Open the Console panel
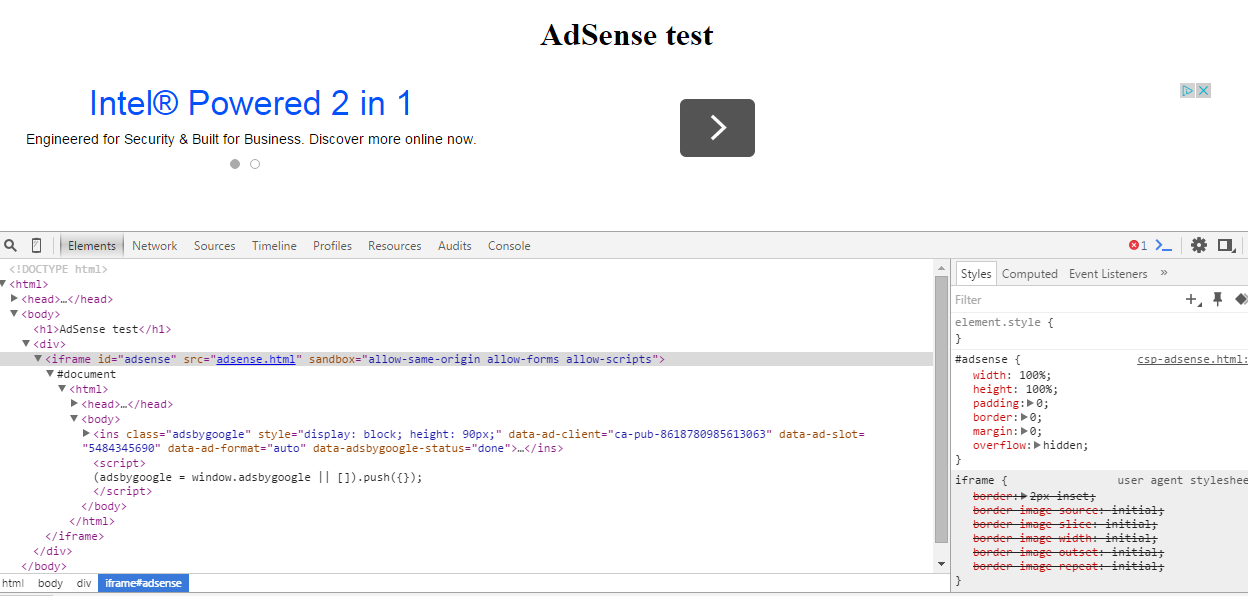Viewport: 1248px width, 596px height. 509,245
